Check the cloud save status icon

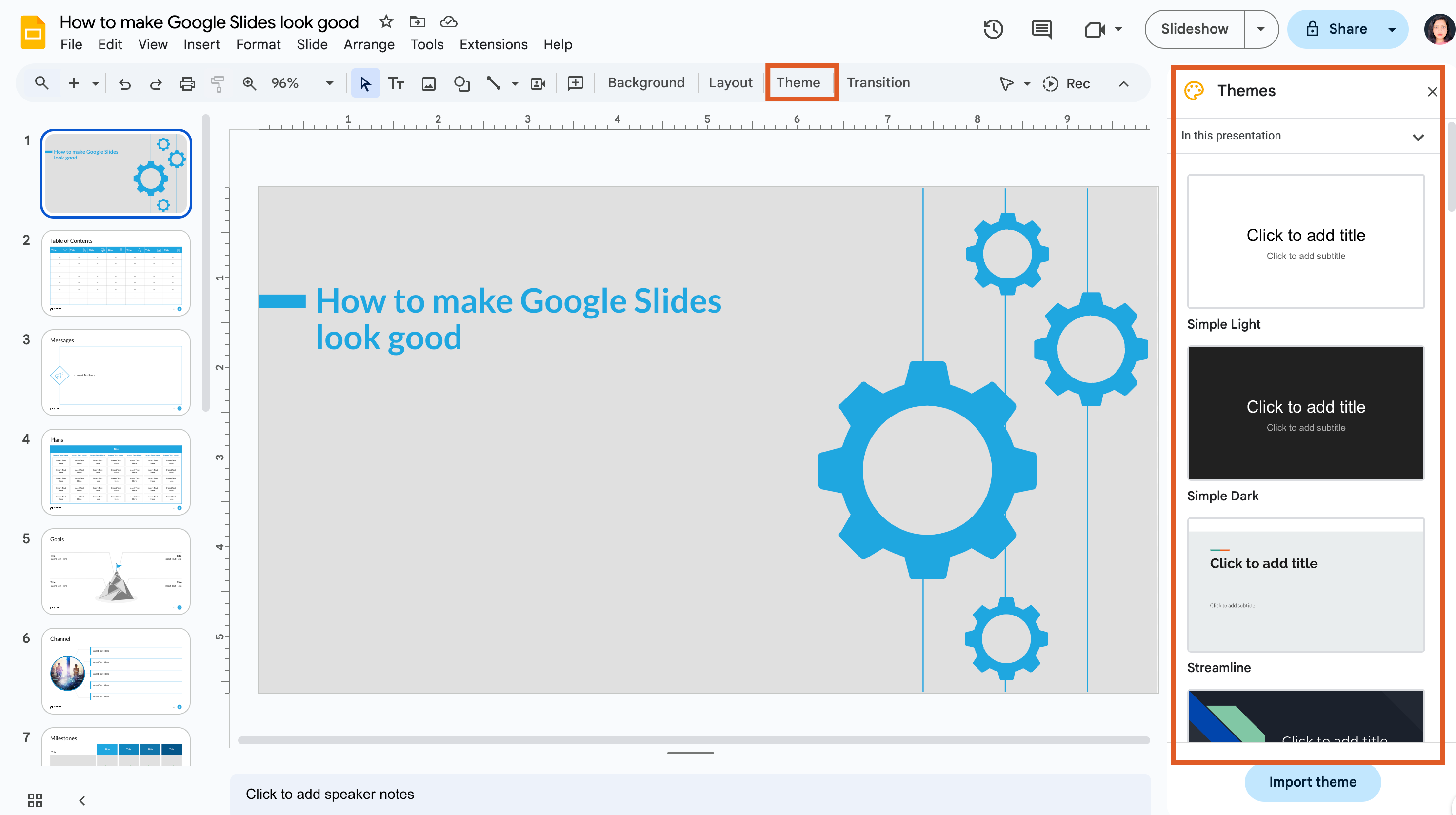click(449, 21)
